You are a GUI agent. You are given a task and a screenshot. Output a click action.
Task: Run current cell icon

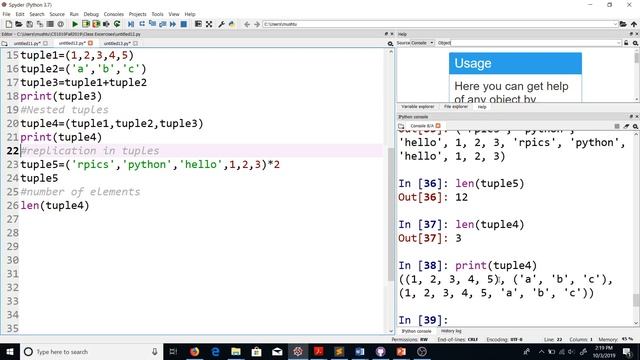pos(86,24)
